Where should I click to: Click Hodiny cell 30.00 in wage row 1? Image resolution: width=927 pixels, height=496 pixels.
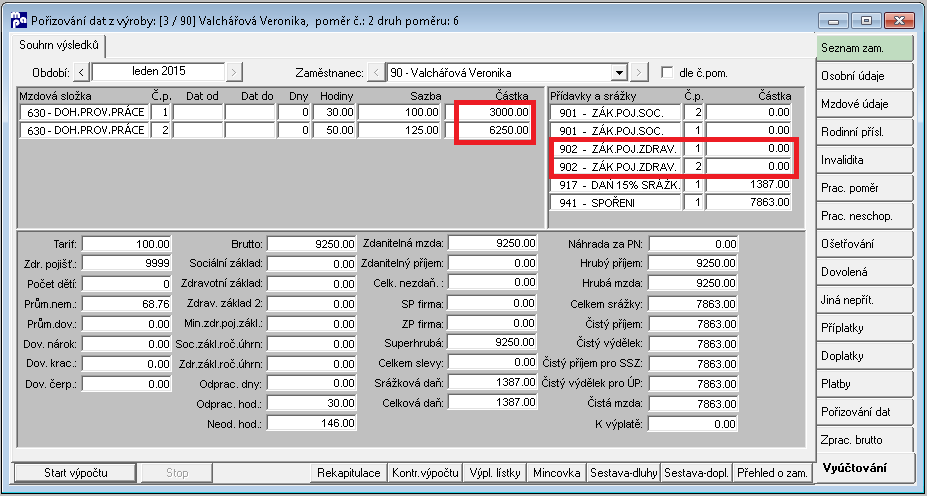[x=334, y=112]
